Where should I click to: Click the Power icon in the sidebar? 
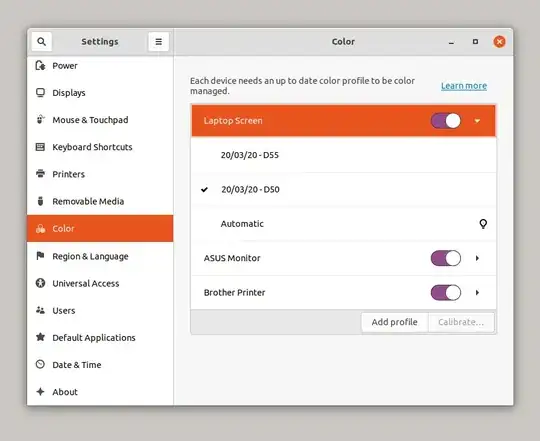[x=41, y=65]
